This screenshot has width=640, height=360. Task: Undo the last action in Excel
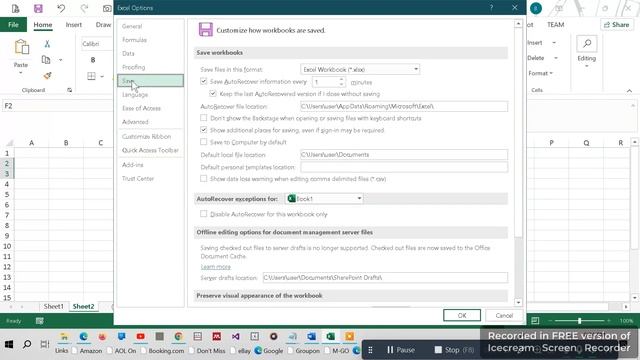61,8
